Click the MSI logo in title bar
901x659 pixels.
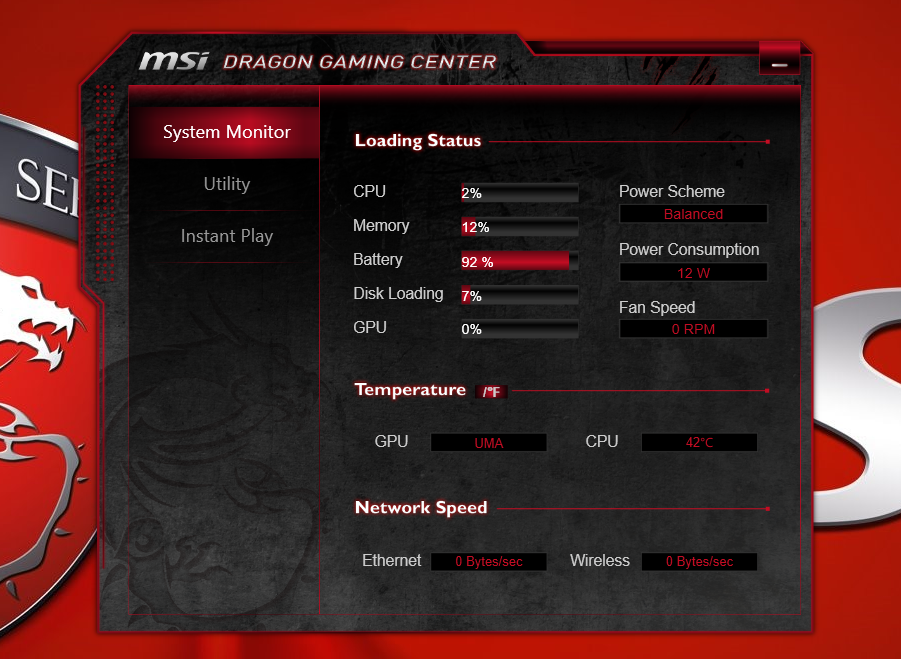pyautogui.click(x=174, y=61)
